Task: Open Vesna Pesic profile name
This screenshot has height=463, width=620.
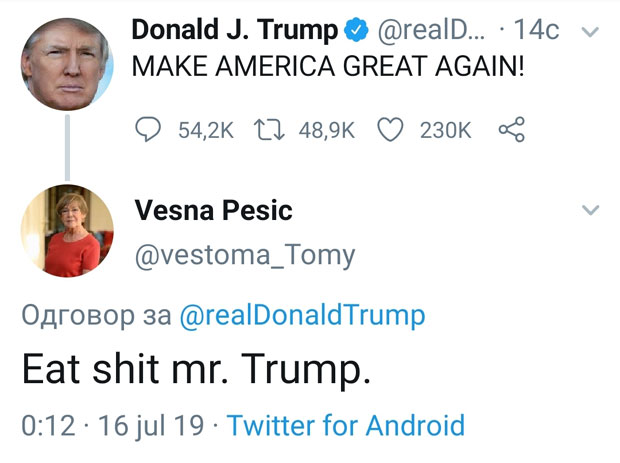Action: [x=213, y=210]
